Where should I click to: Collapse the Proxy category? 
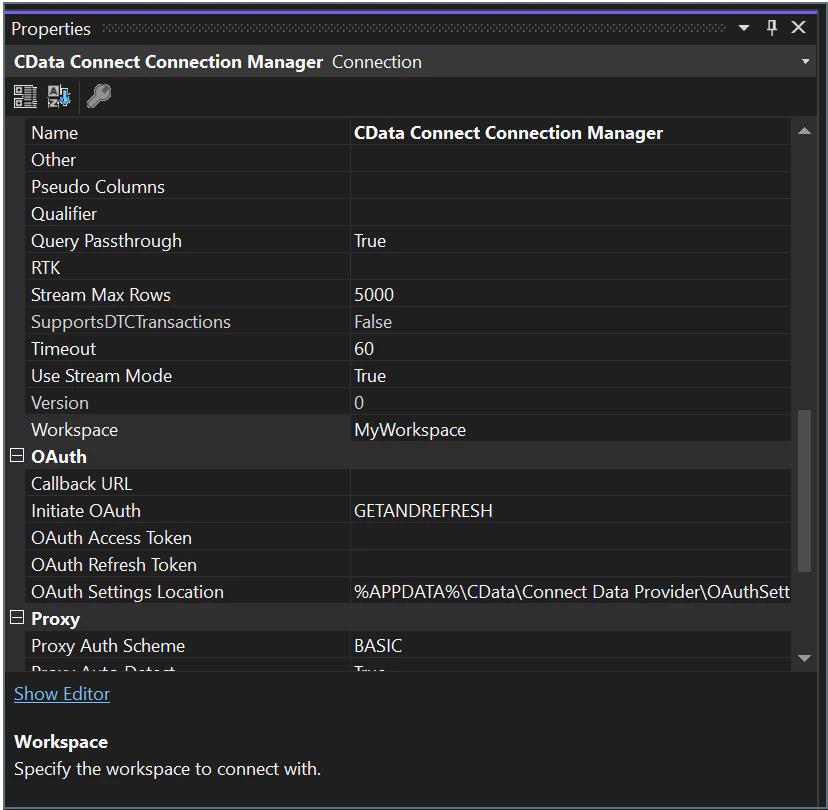point(17,617)
